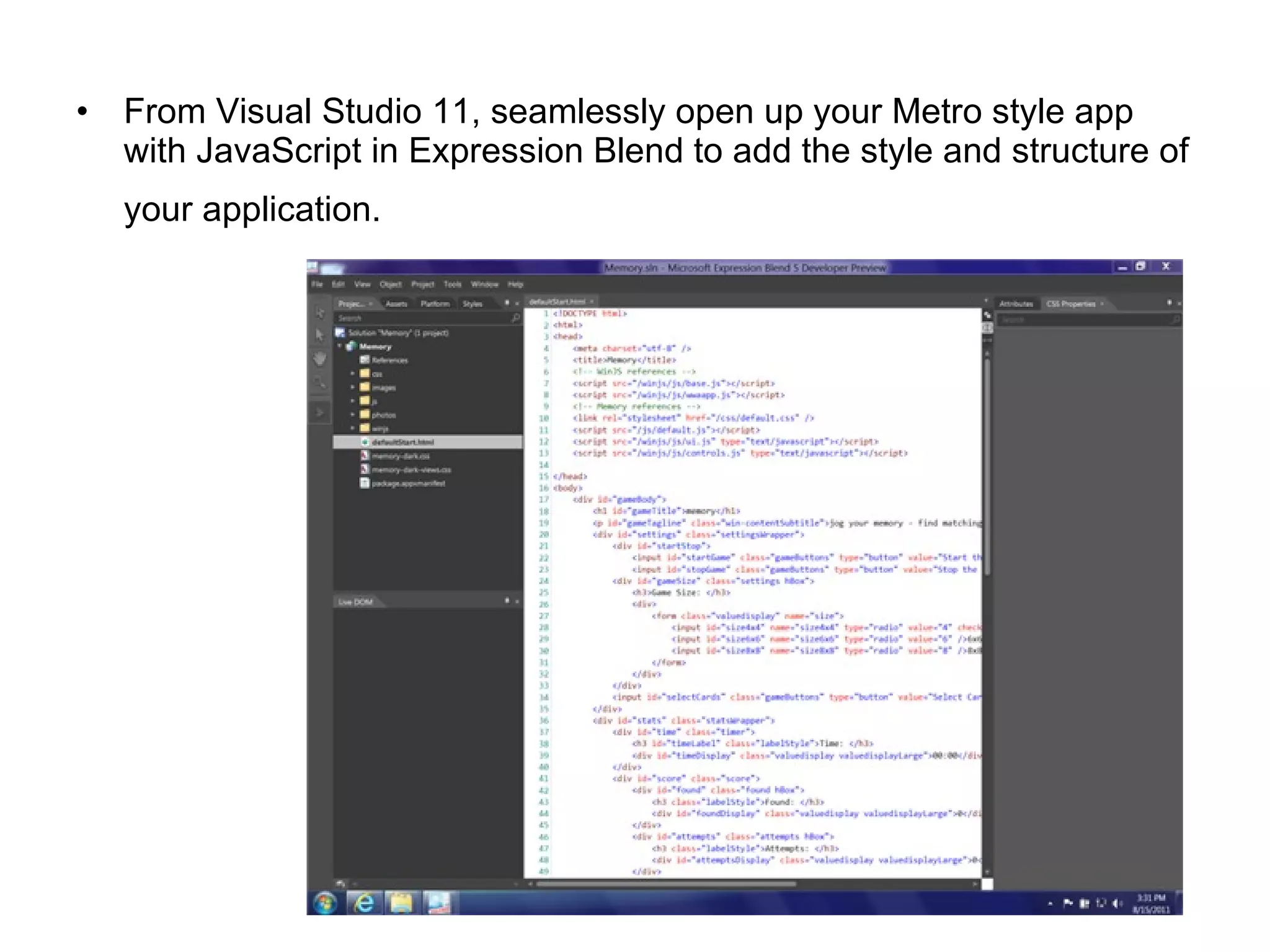The image size is (1270, 952).
Task: Show hidden tray icons arrow
Action: [x=1050, y=904]
